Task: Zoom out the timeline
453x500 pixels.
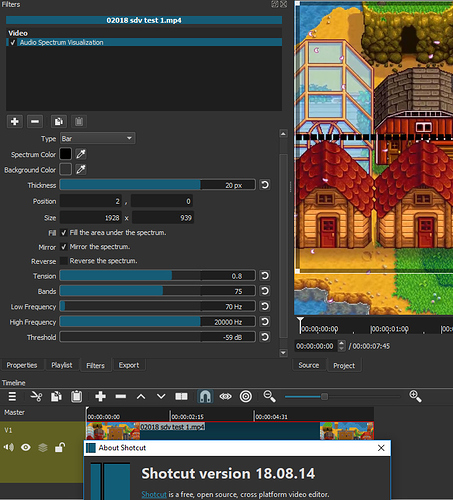Action: 269,396
